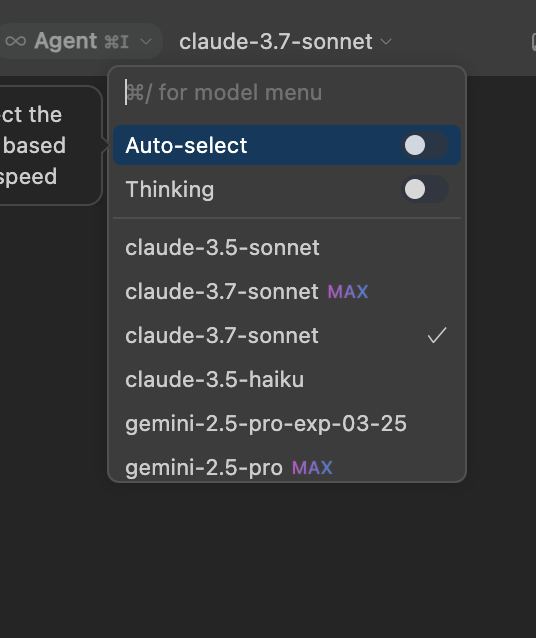Viewport: 536px width, 638px height.
Task: Toggle the Auto-select switch
Action: tap(425, 145)
